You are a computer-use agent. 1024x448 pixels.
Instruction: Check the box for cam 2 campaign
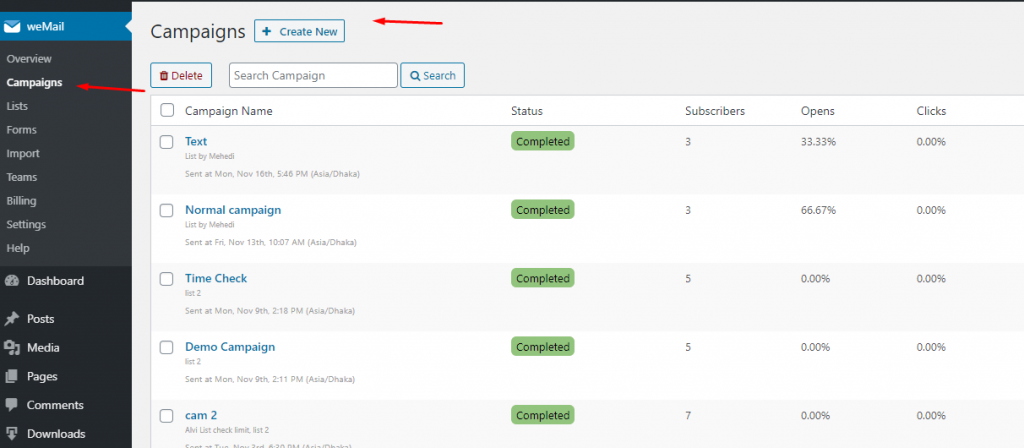pos(167,416)
